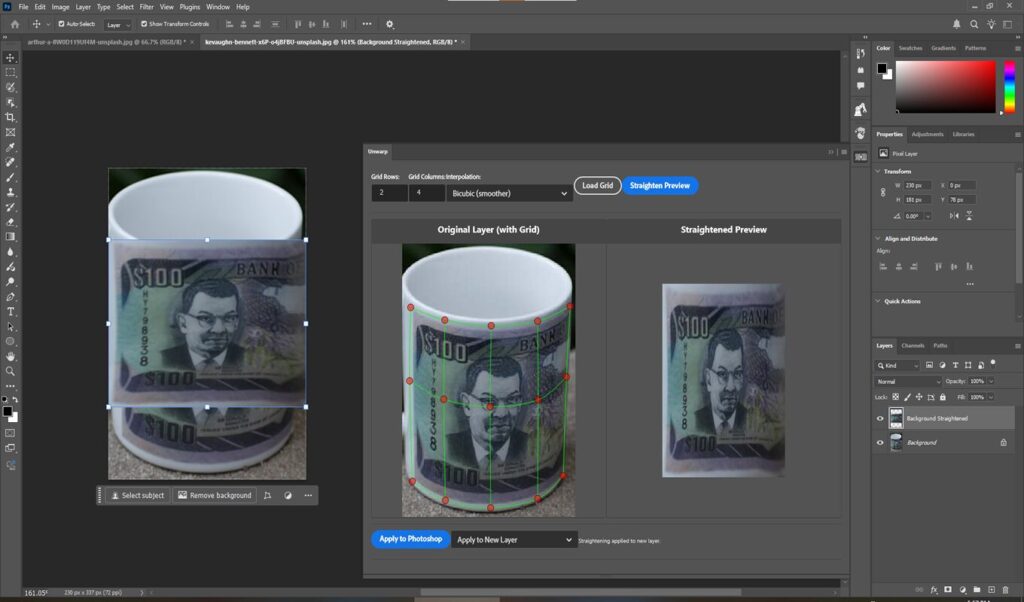
Task: Select the Zoom tool
Action: 10,371
